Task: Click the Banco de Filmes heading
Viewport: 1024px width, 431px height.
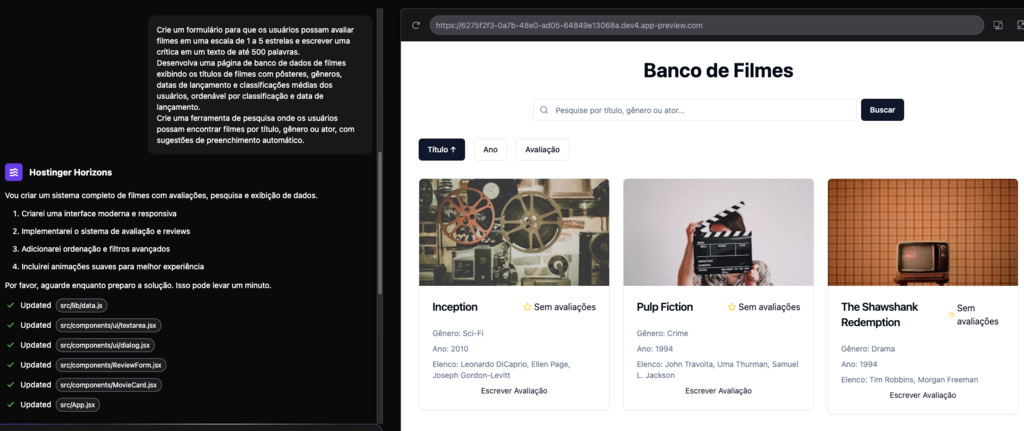Action: pos(718,71)
